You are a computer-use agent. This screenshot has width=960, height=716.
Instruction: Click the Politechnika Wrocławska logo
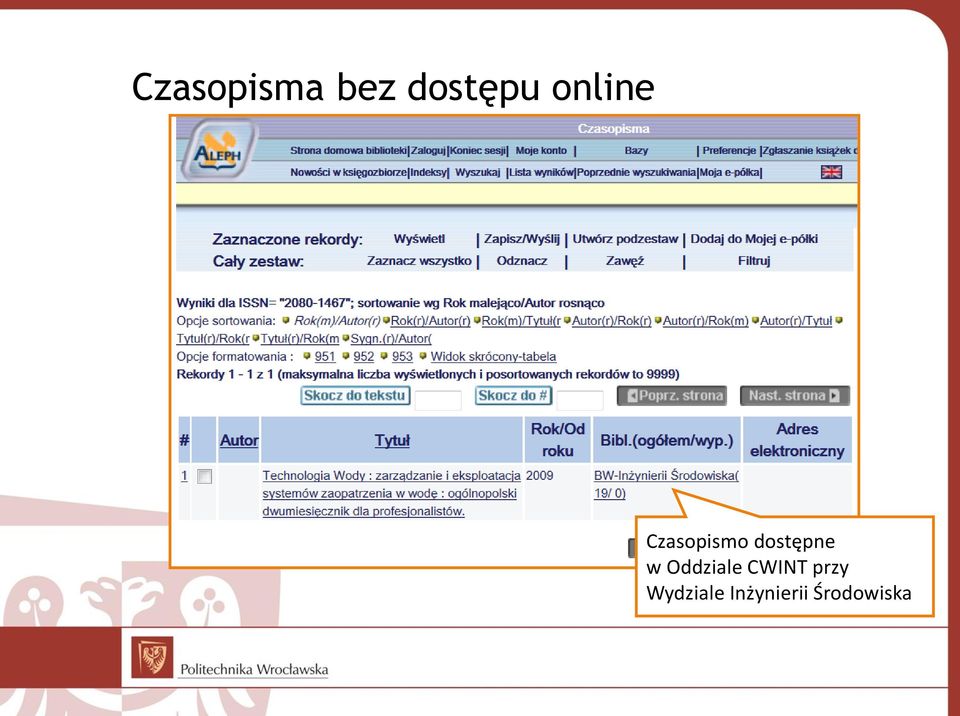230,657
